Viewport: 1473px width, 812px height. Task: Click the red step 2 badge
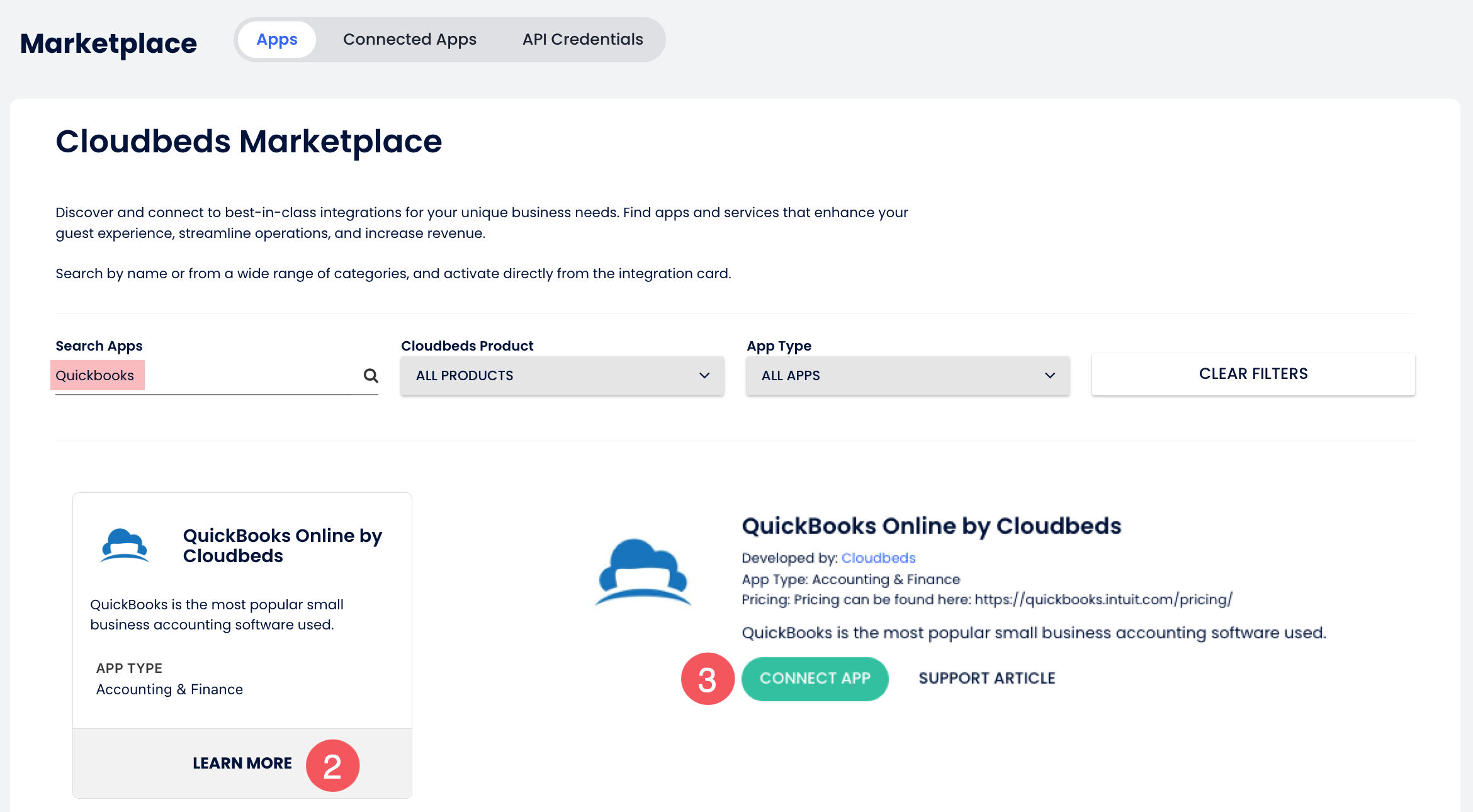pos(332,765)
